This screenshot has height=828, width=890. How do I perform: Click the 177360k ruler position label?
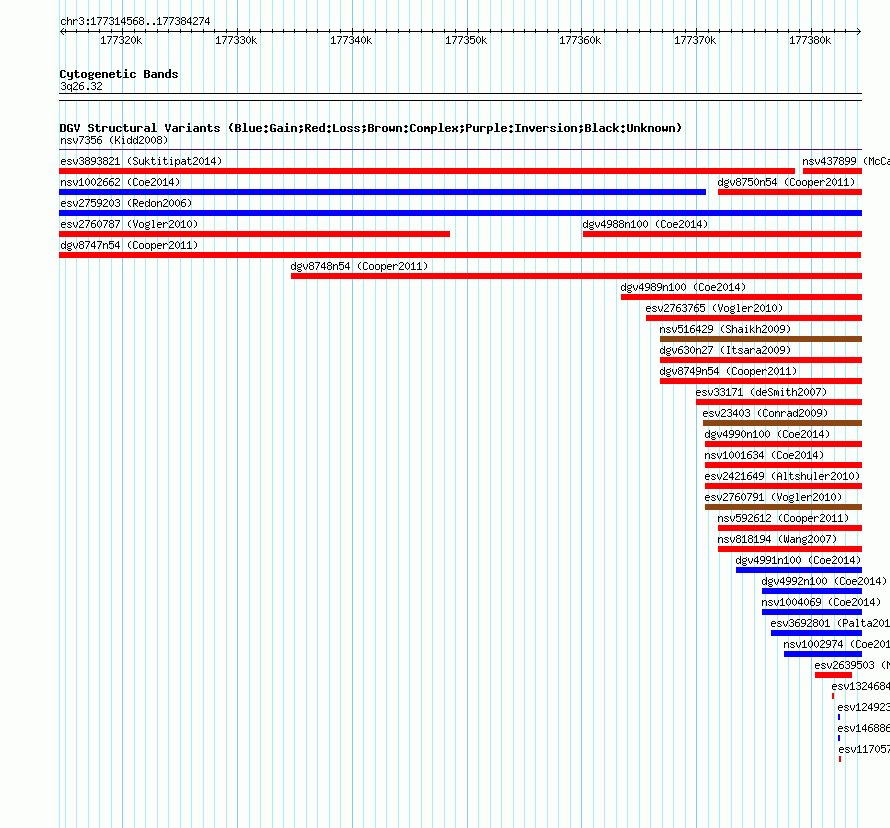pos(580,40)
